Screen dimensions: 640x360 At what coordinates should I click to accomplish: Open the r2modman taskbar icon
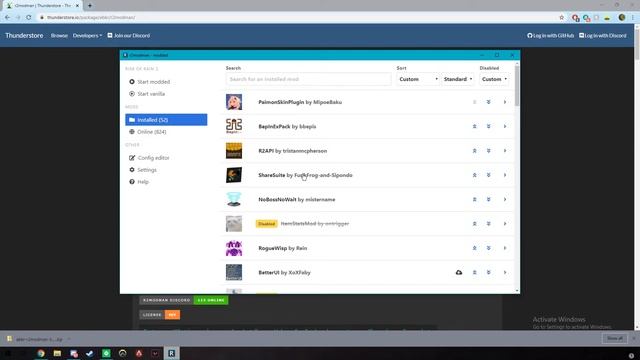171,353
